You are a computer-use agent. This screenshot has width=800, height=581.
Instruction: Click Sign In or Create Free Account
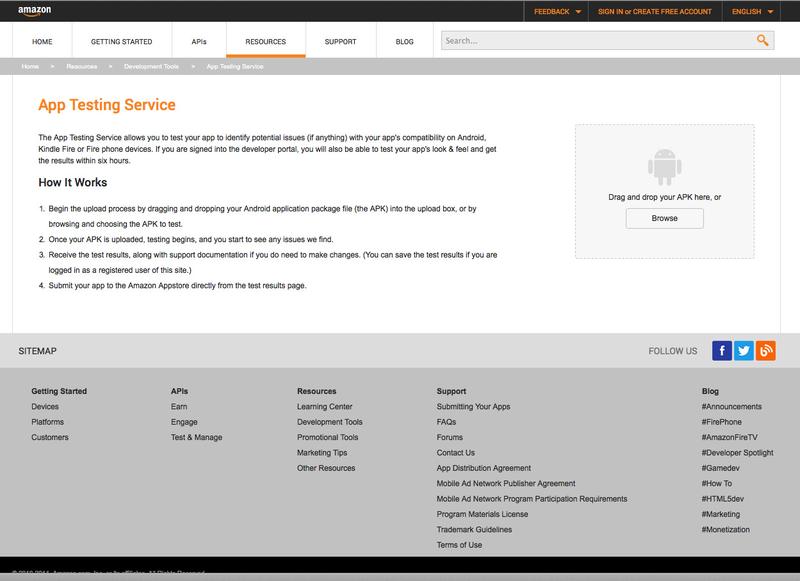pos(655,11)
